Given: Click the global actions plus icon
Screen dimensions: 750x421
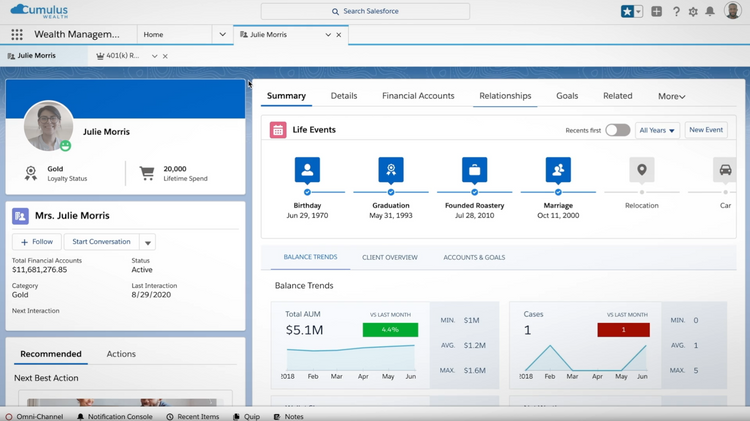Looking at the screenshot, I should (657, 11).
